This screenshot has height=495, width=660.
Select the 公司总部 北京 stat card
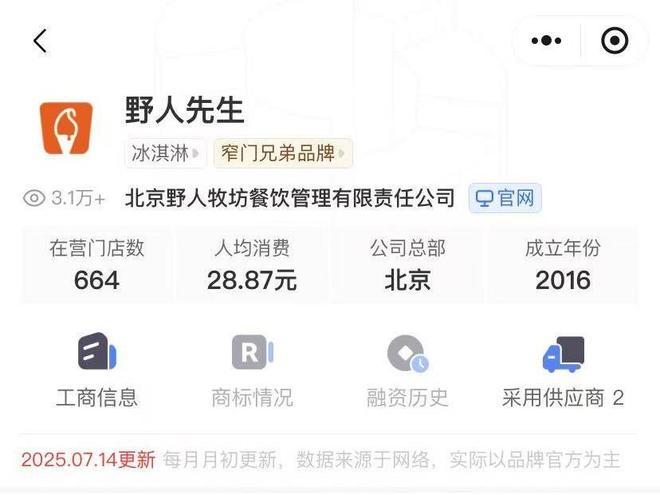click(x=407, y=265)
